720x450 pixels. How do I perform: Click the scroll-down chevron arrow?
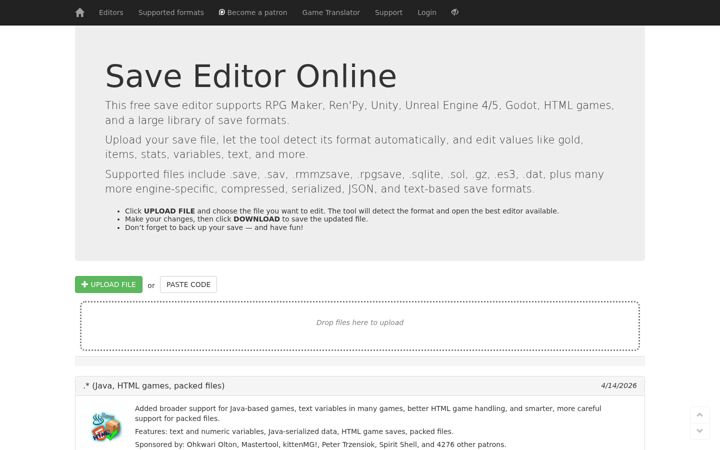coord(700,431)
